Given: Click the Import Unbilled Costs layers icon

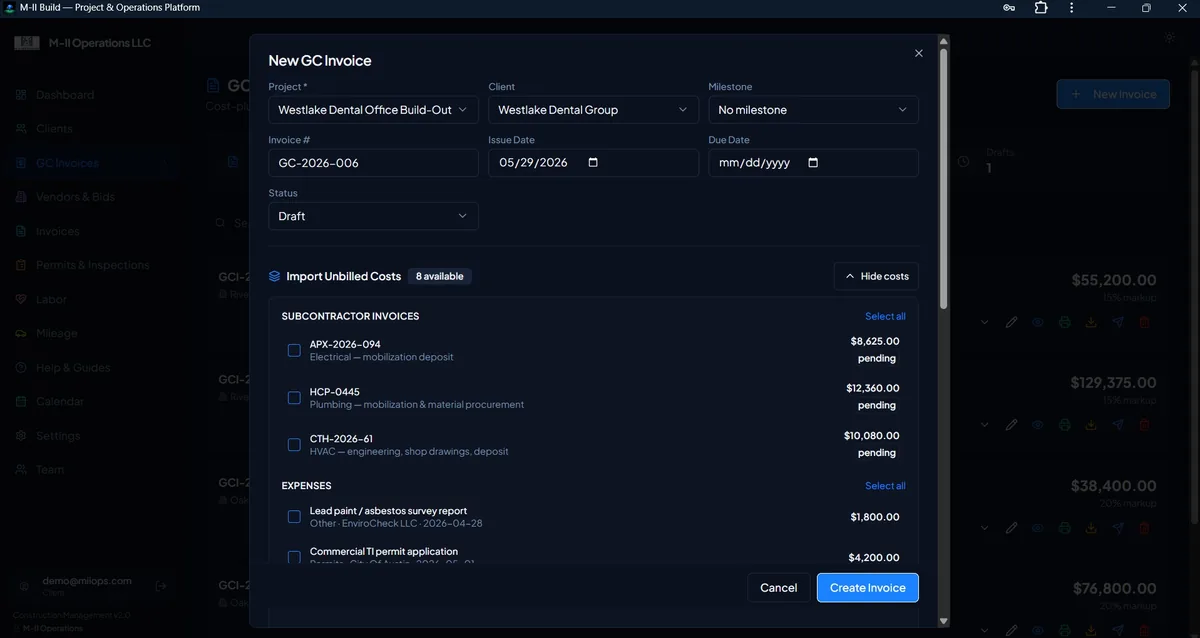Looking at the screenshot, I should (x=275, y=276).
